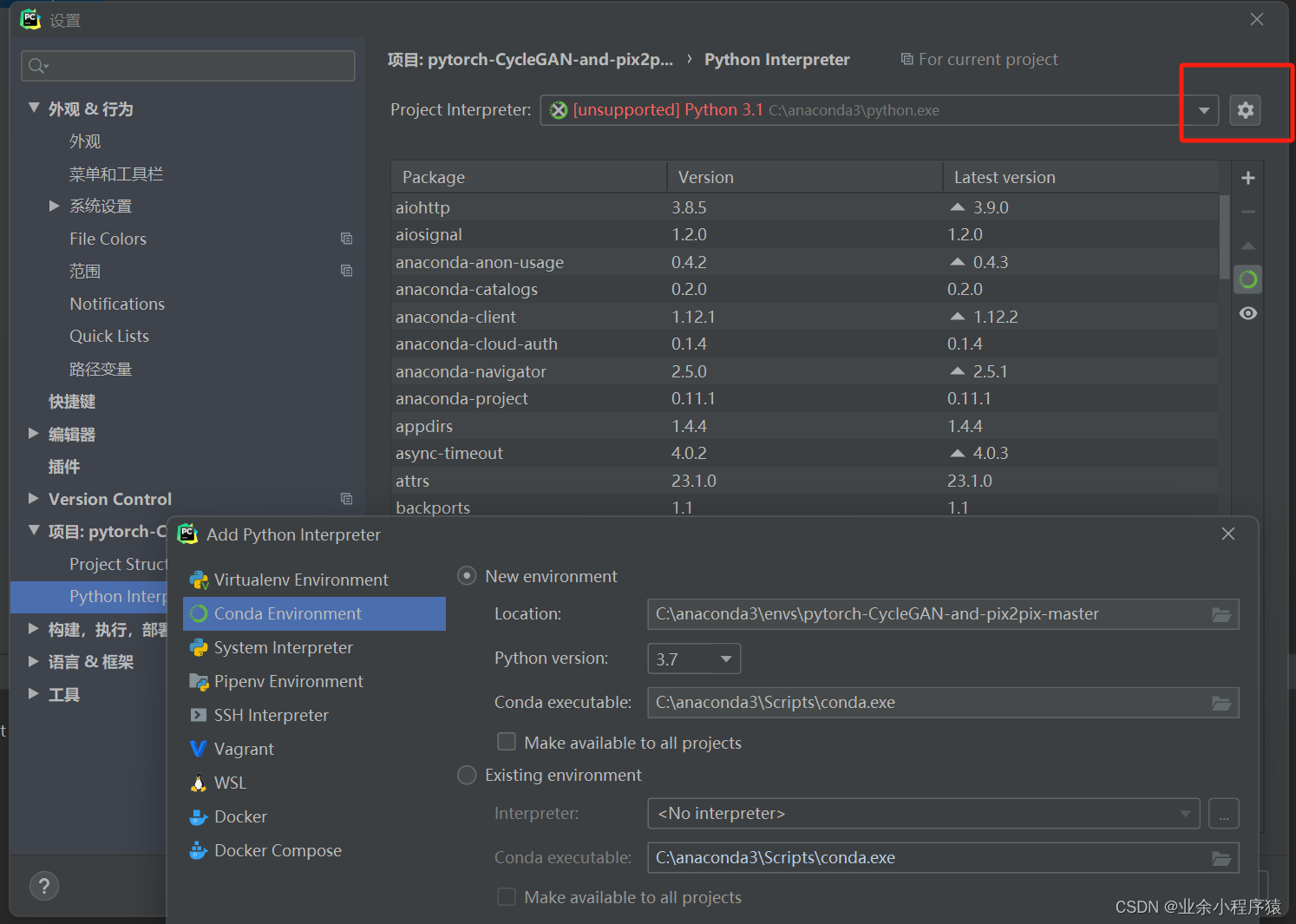This screenshot has height=924, width=1296.
Task: Enable Make available to all projects for new environment
Action: [x=507, y=742]
